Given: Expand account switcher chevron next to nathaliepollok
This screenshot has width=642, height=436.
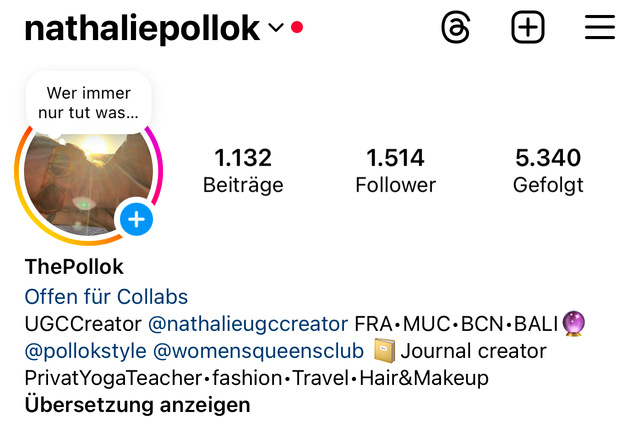Looking at the screenshot, I should (276, 27).
